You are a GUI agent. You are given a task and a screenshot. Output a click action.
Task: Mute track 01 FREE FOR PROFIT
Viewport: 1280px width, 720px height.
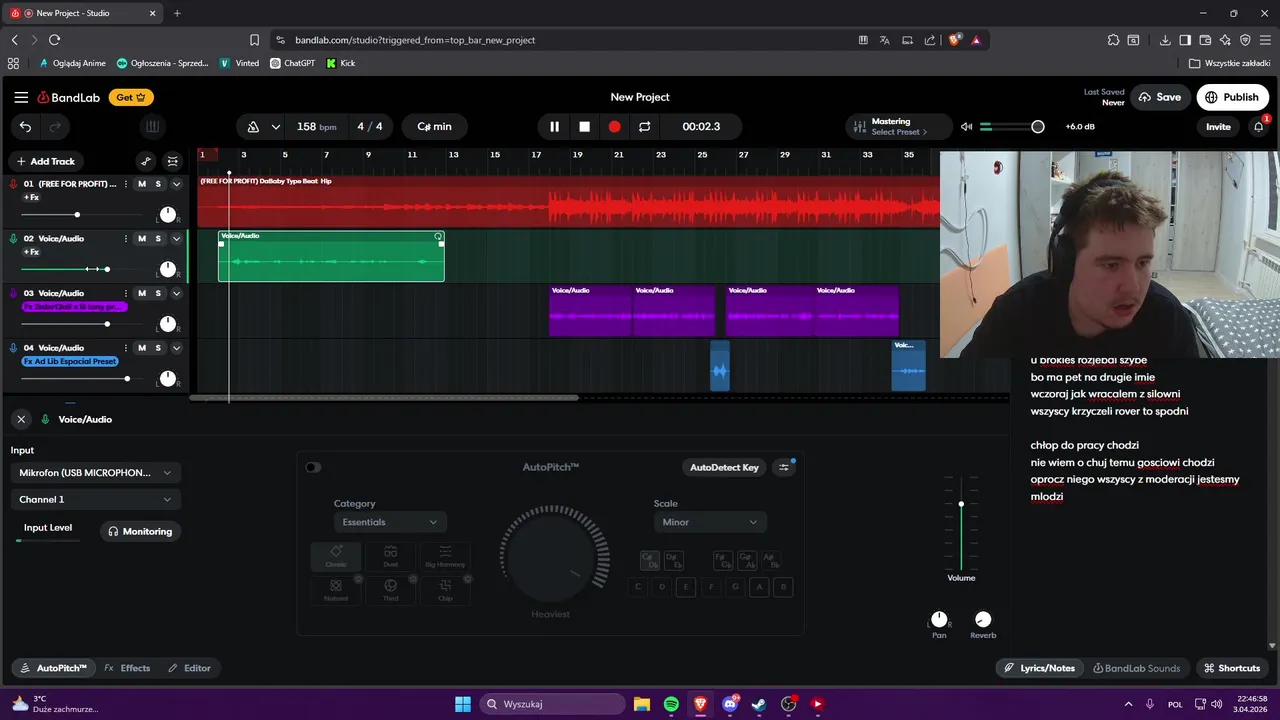click(142, 184)
